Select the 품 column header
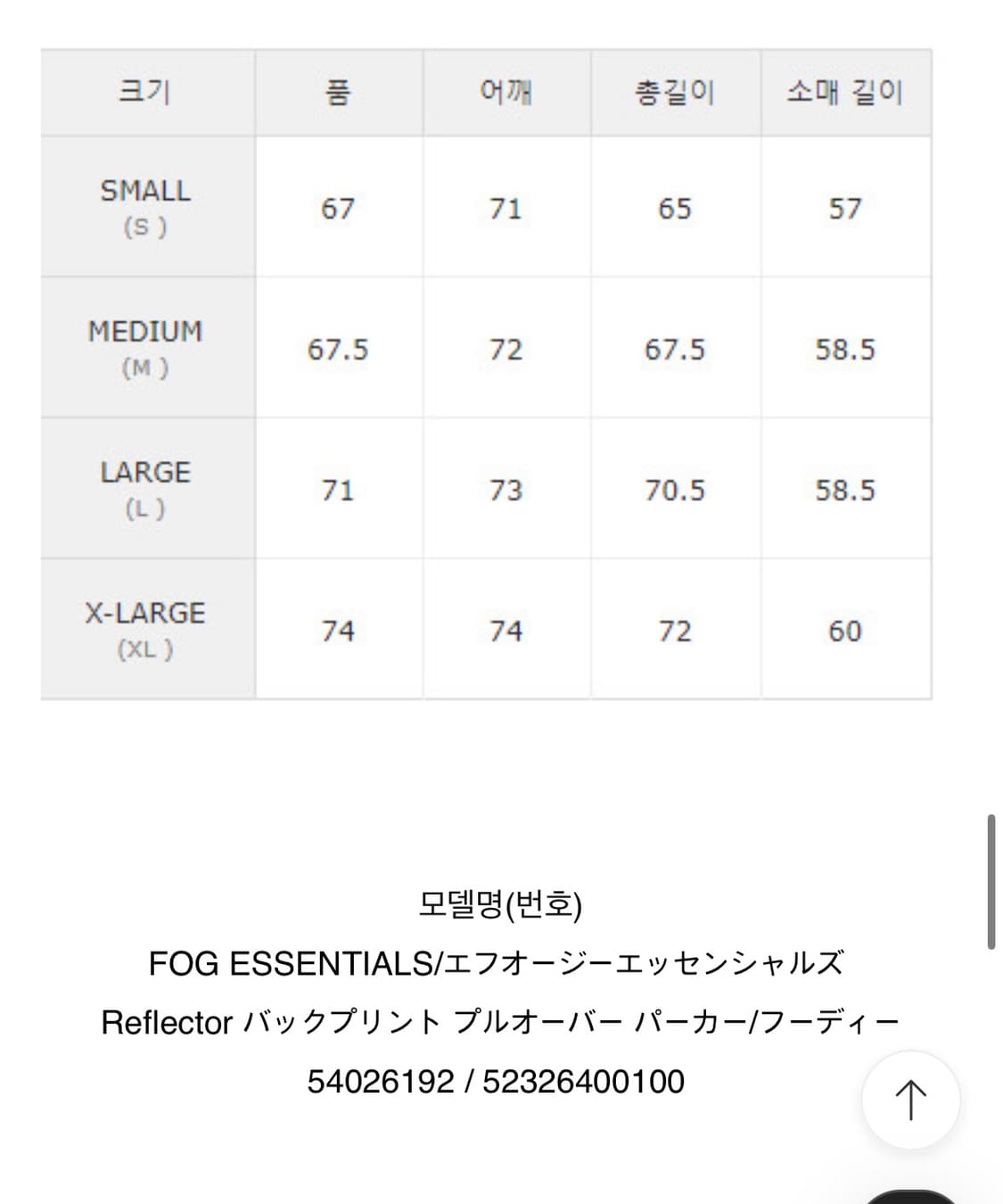The height and width of the screenshot is (1204, 1003). click(x=338, y=92)
